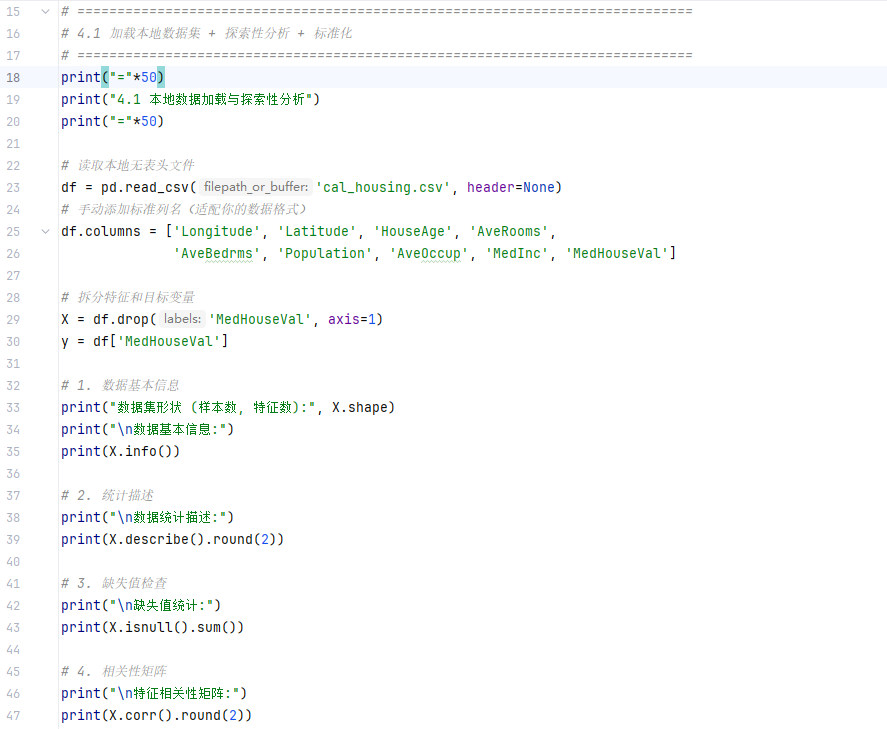This screenshot has height=729, width=887.
Task: Collapse the fold chevron beside line 15
Action: pos(46,11)
